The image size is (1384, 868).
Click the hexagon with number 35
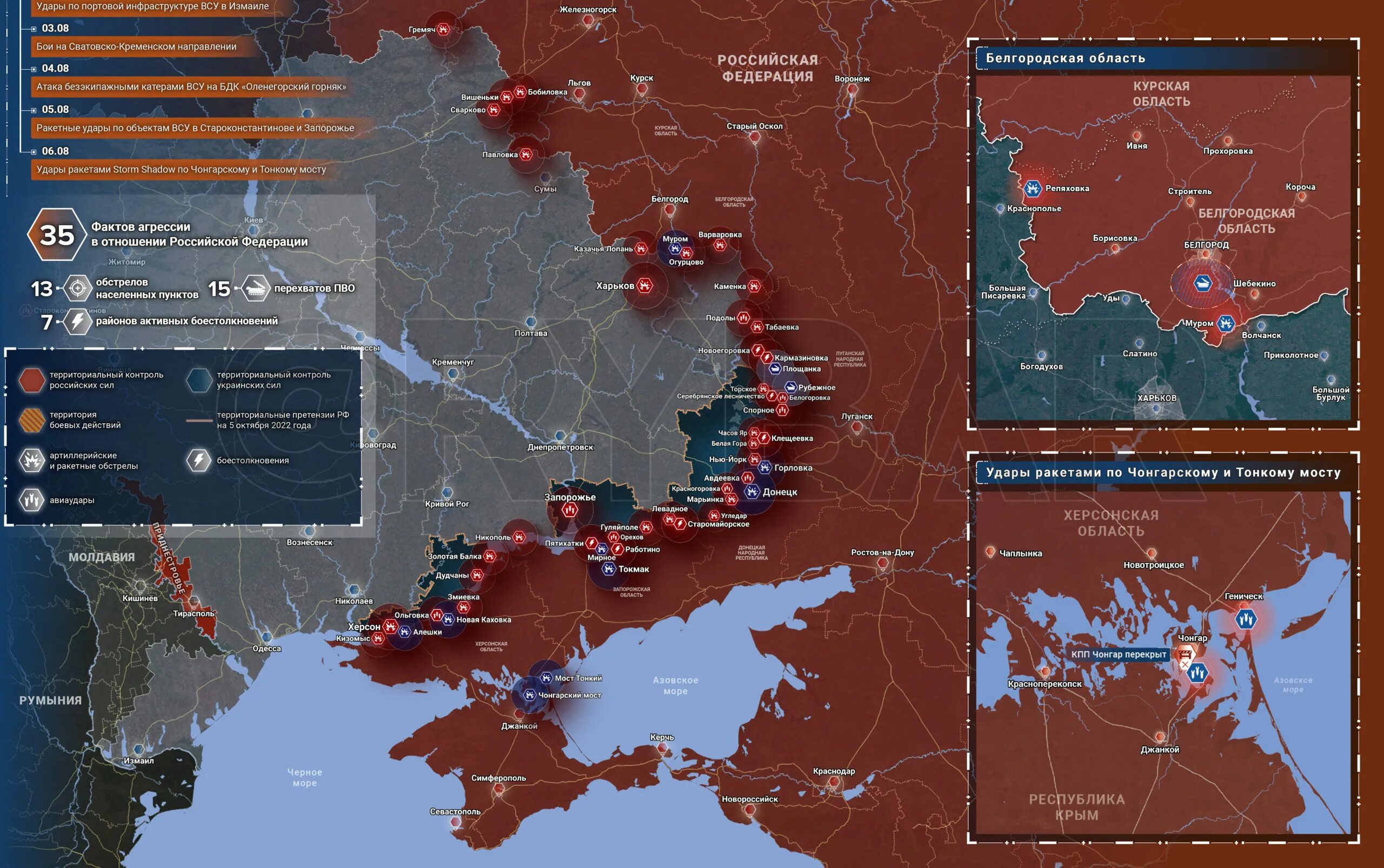pos(56,234)
